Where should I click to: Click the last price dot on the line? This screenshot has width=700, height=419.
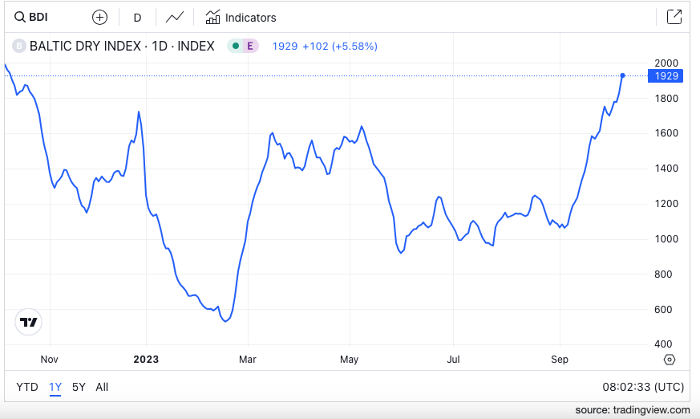click(623, 75)
